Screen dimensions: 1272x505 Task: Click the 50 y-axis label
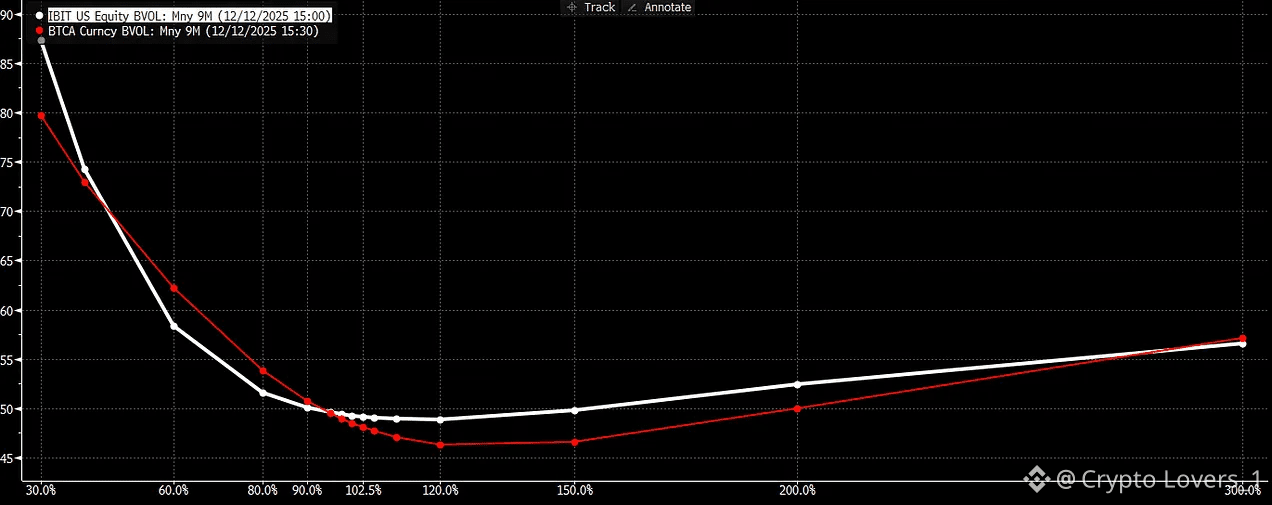click(7, 409)
